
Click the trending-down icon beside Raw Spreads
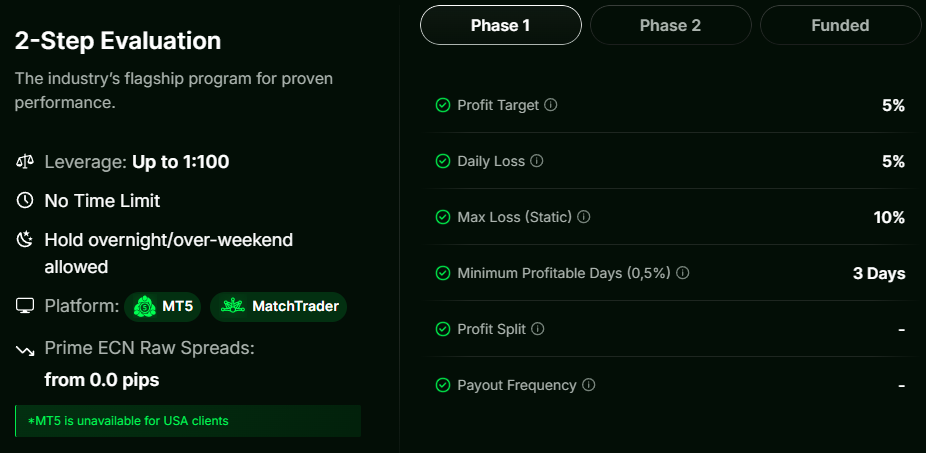pos(26,349)
